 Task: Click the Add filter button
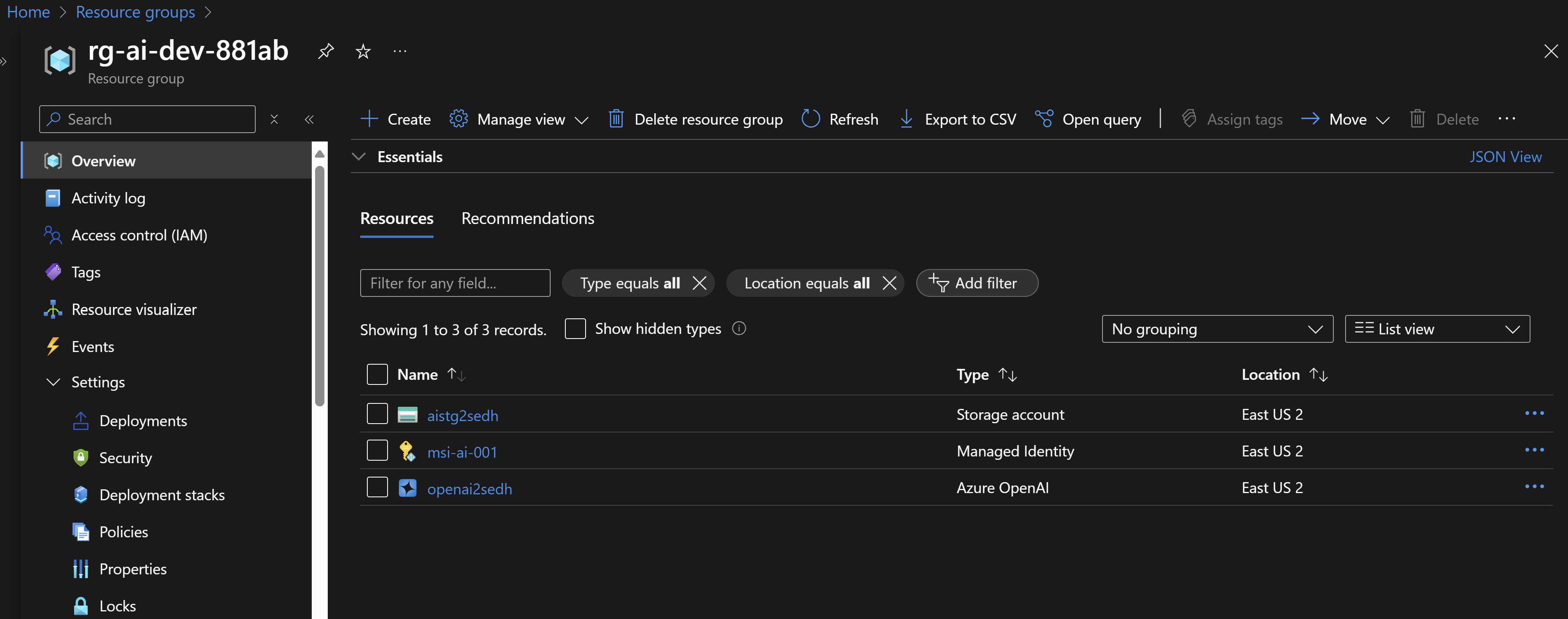(977, 283)
